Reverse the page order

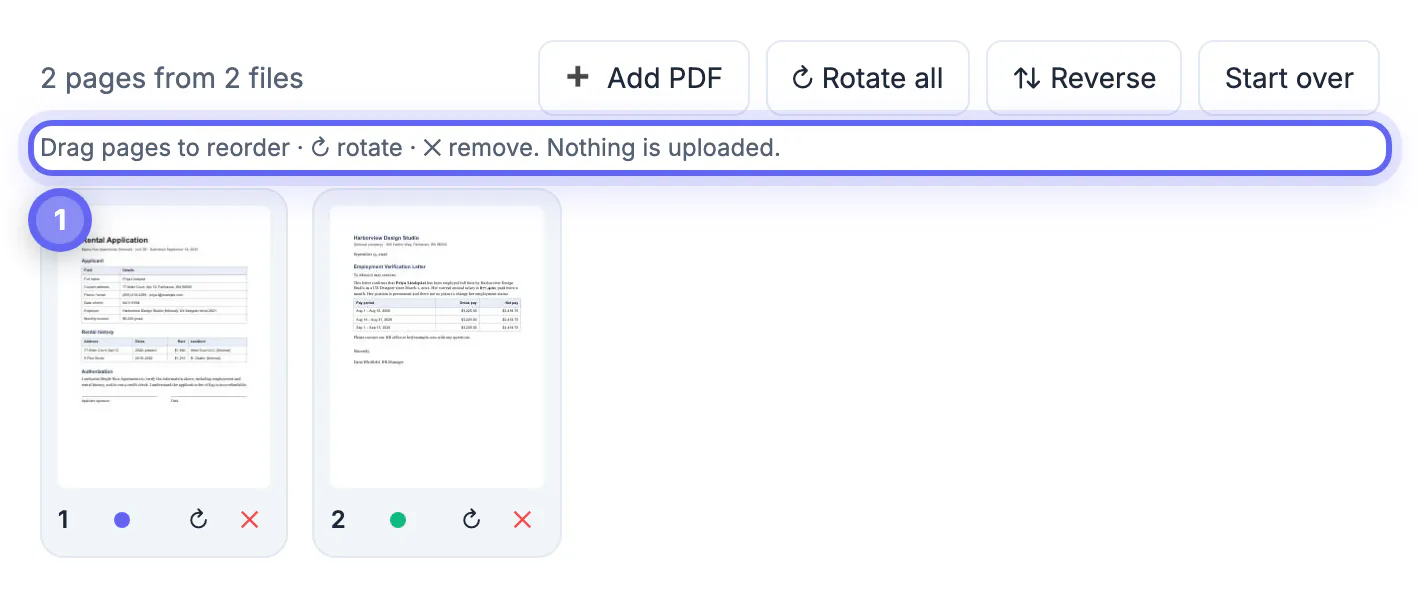[x=1084, y=78]
